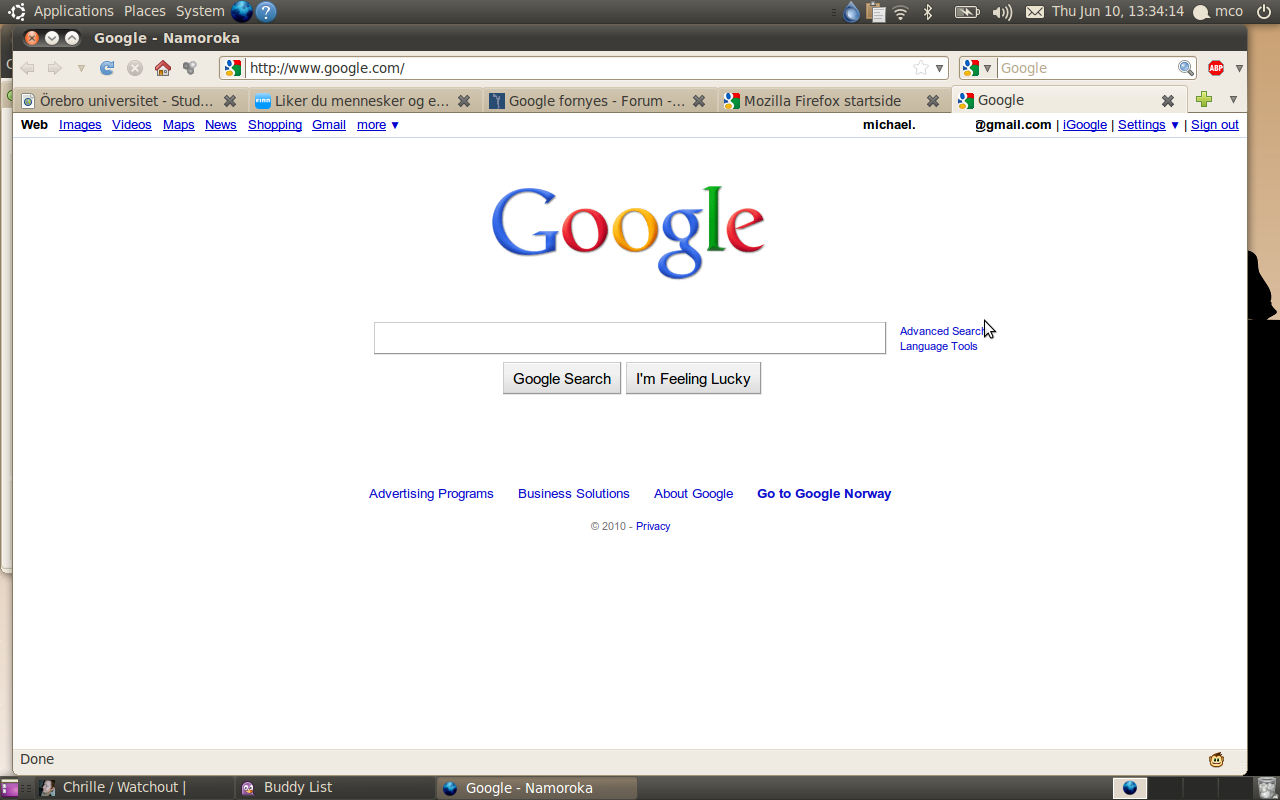
Task: Click the Stop loading icon
Action: (135, 68)
